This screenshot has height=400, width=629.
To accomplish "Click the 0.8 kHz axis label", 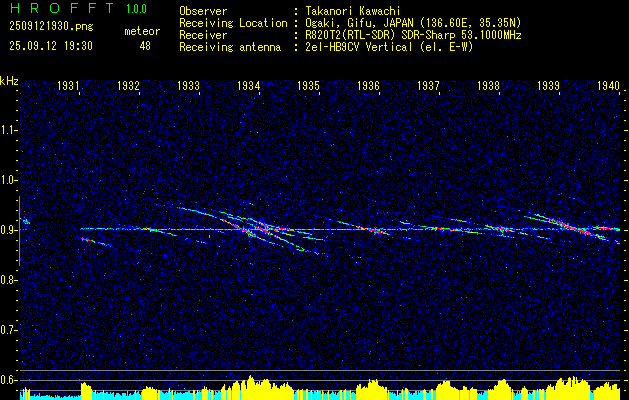I will pos(7,280).
